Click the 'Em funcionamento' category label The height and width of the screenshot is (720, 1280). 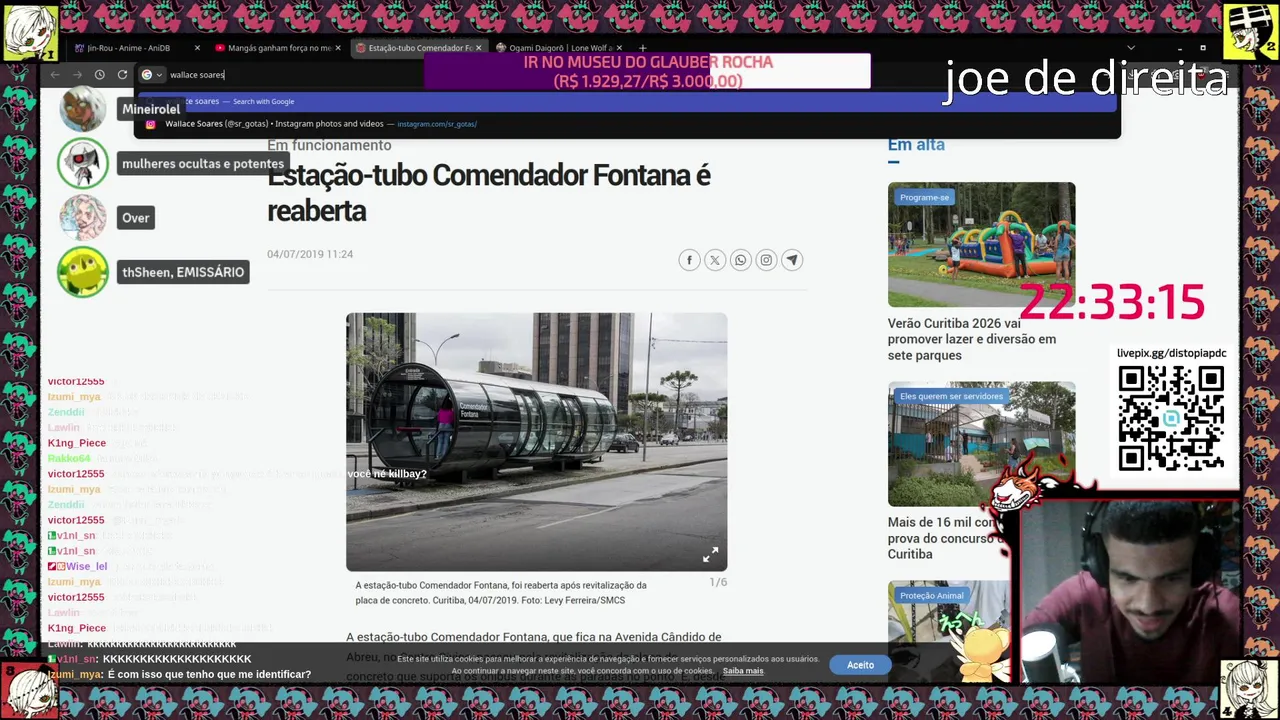(329, 145)
